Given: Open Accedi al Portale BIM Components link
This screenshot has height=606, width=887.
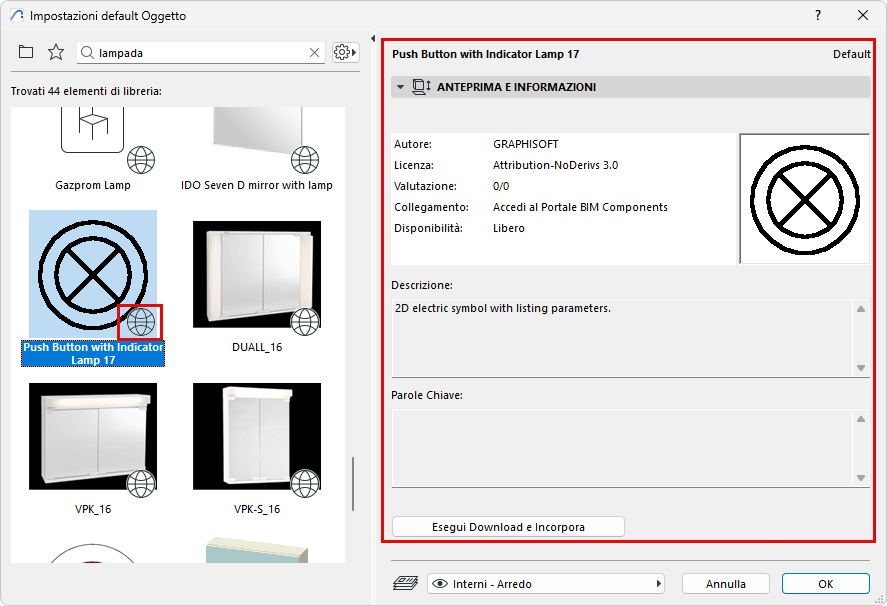Looking at the screenshot, I should tap(580, 207).
